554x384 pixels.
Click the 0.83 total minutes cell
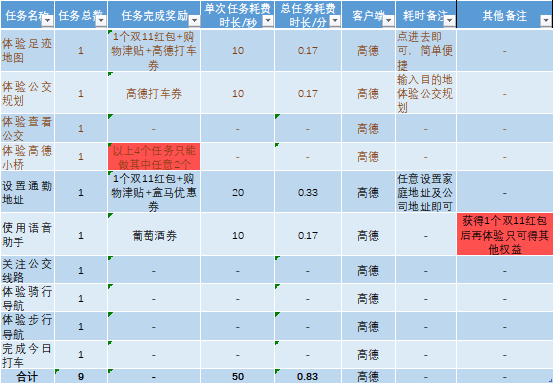click(308, 377)
